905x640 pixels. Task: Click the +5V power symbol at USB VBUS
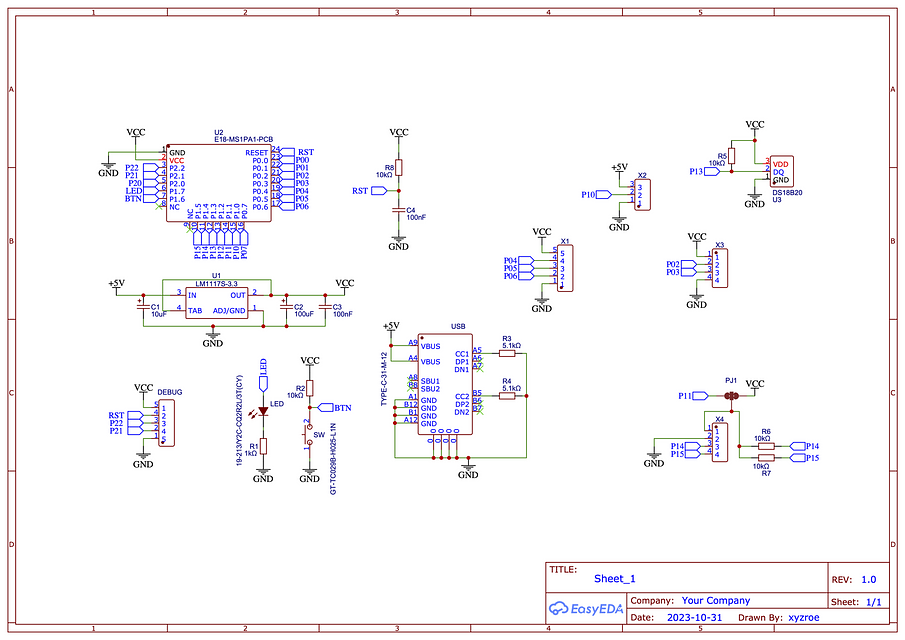pyautogui.click(x=391, y=327)
